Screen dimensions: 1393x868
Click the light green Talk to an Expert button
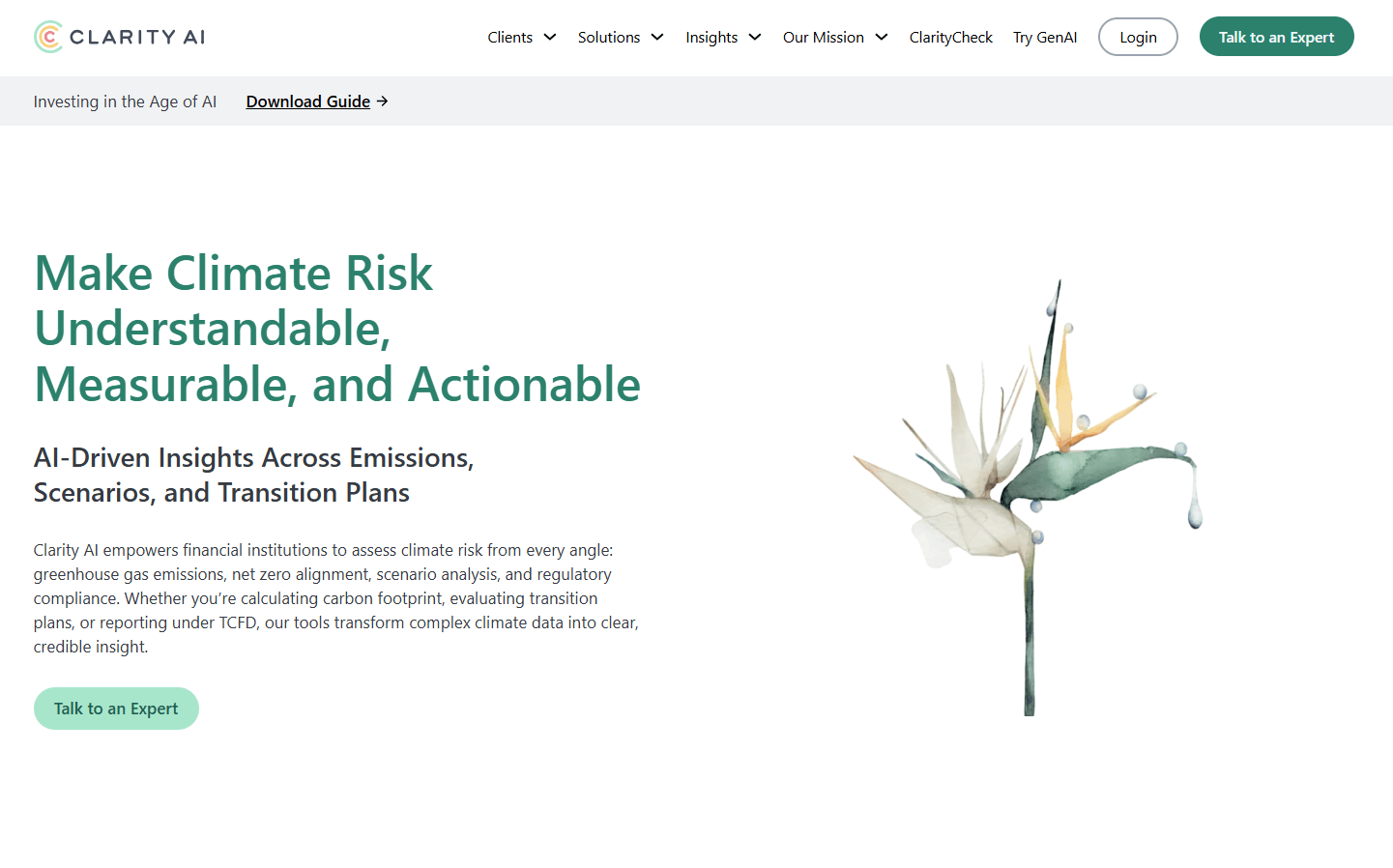[116, 708]
